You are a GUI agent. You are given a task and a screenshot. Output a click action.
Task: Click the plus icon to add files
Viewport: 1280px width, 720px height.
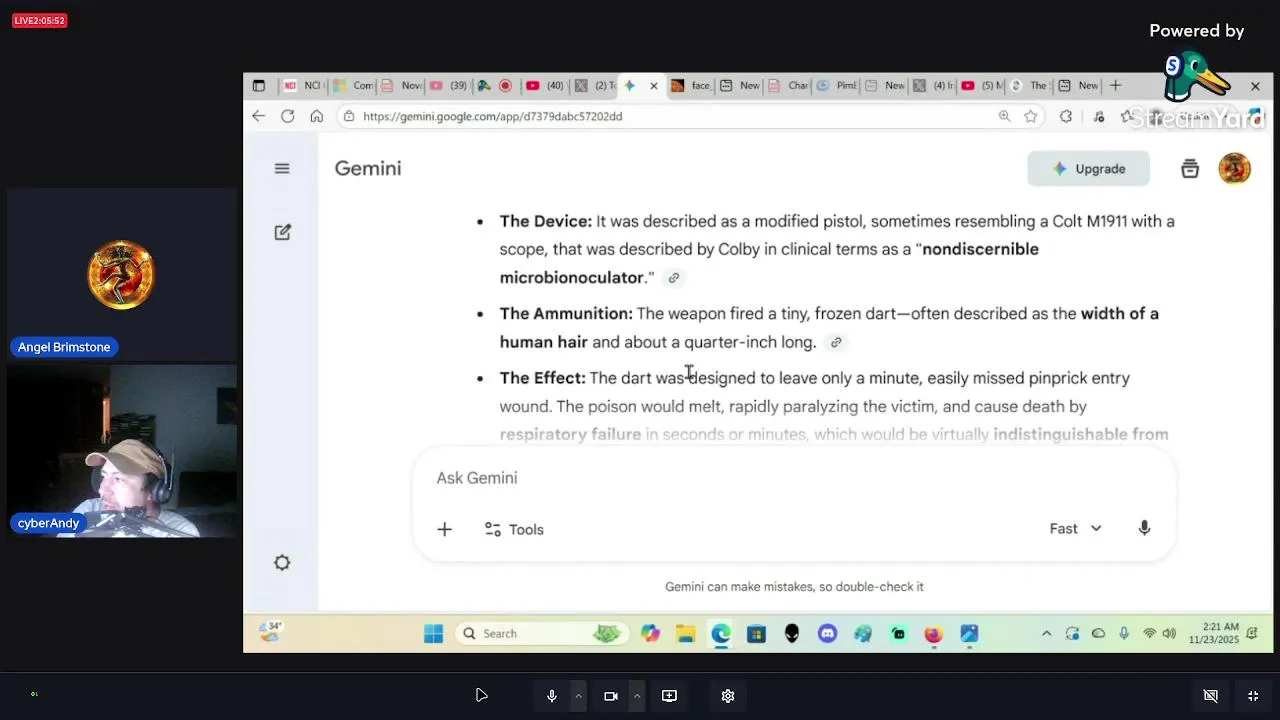pyautogui.click(x=445, y=529)
